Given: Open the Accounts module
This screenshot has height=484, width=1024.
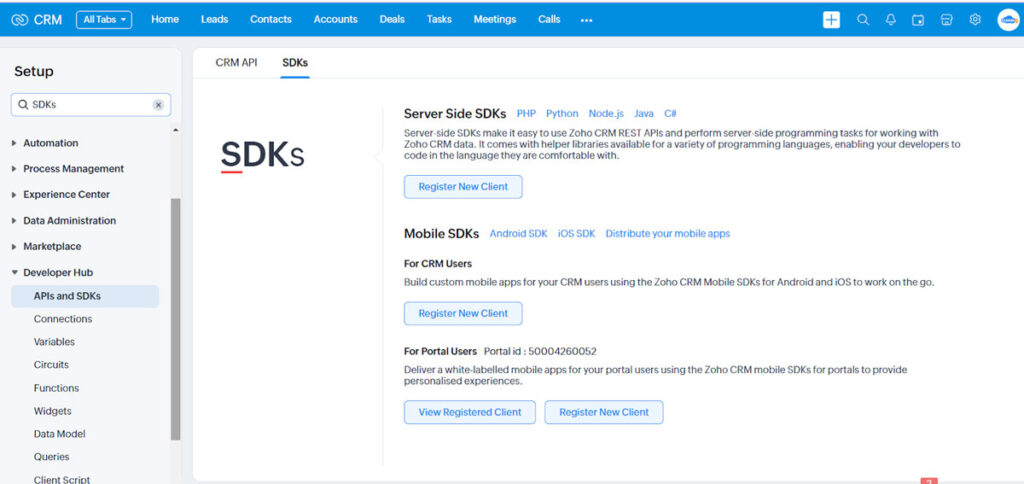Looking at the screenshot, I should click(336, 20).
